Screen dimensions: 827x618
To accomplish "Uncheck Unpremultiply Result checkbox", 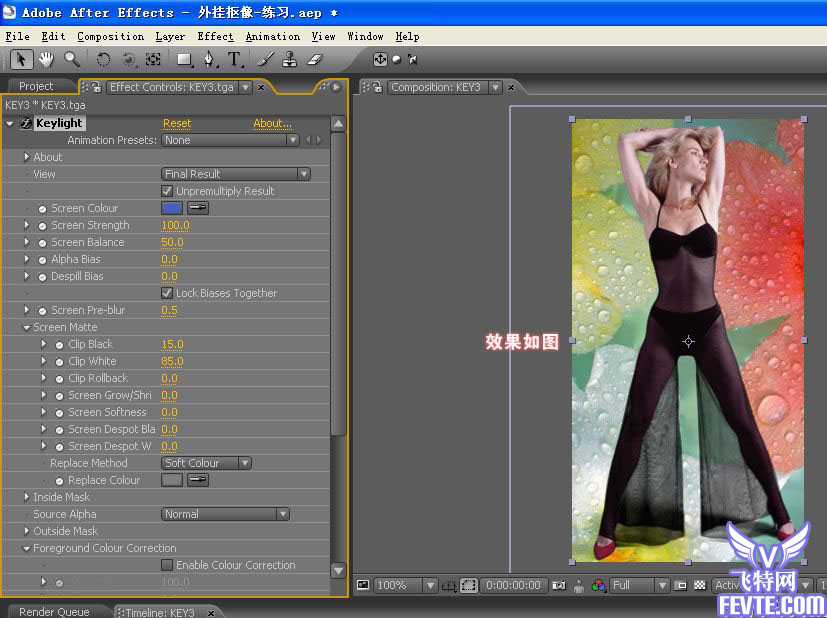I will [x=167, y=191].
